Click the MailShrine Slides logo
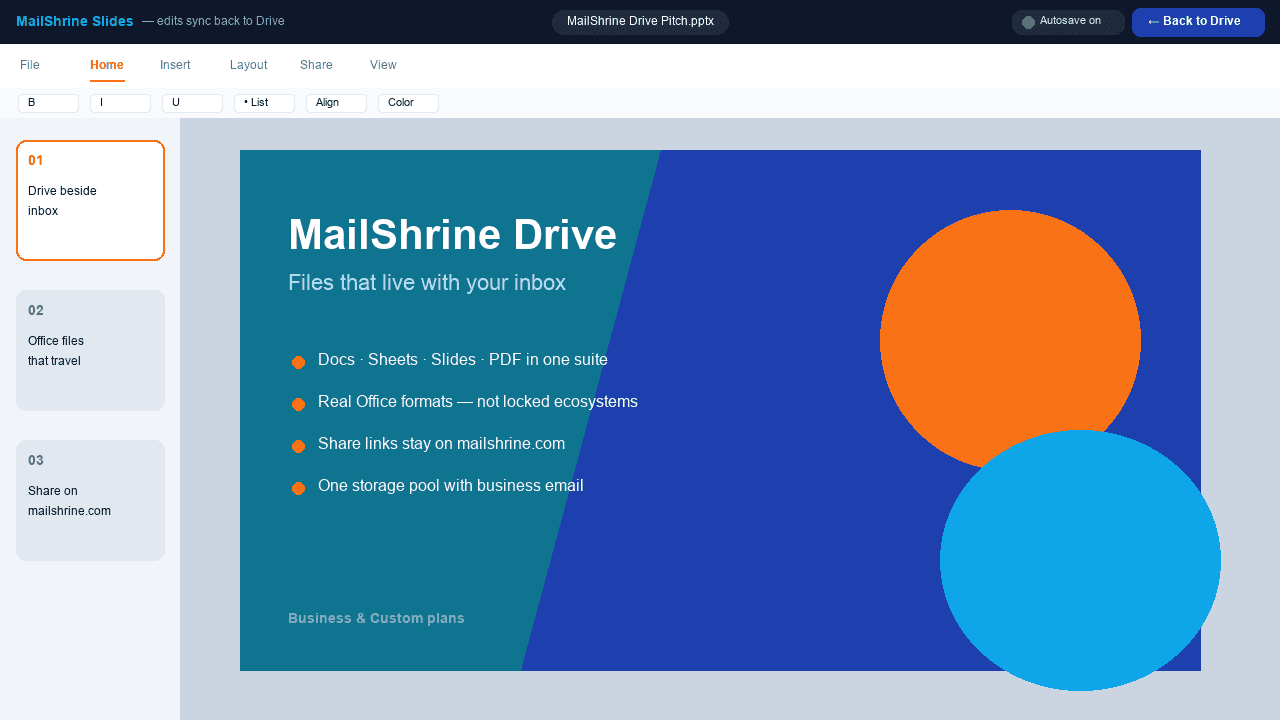Screen dimensions: 1280x720 (75, 22)
